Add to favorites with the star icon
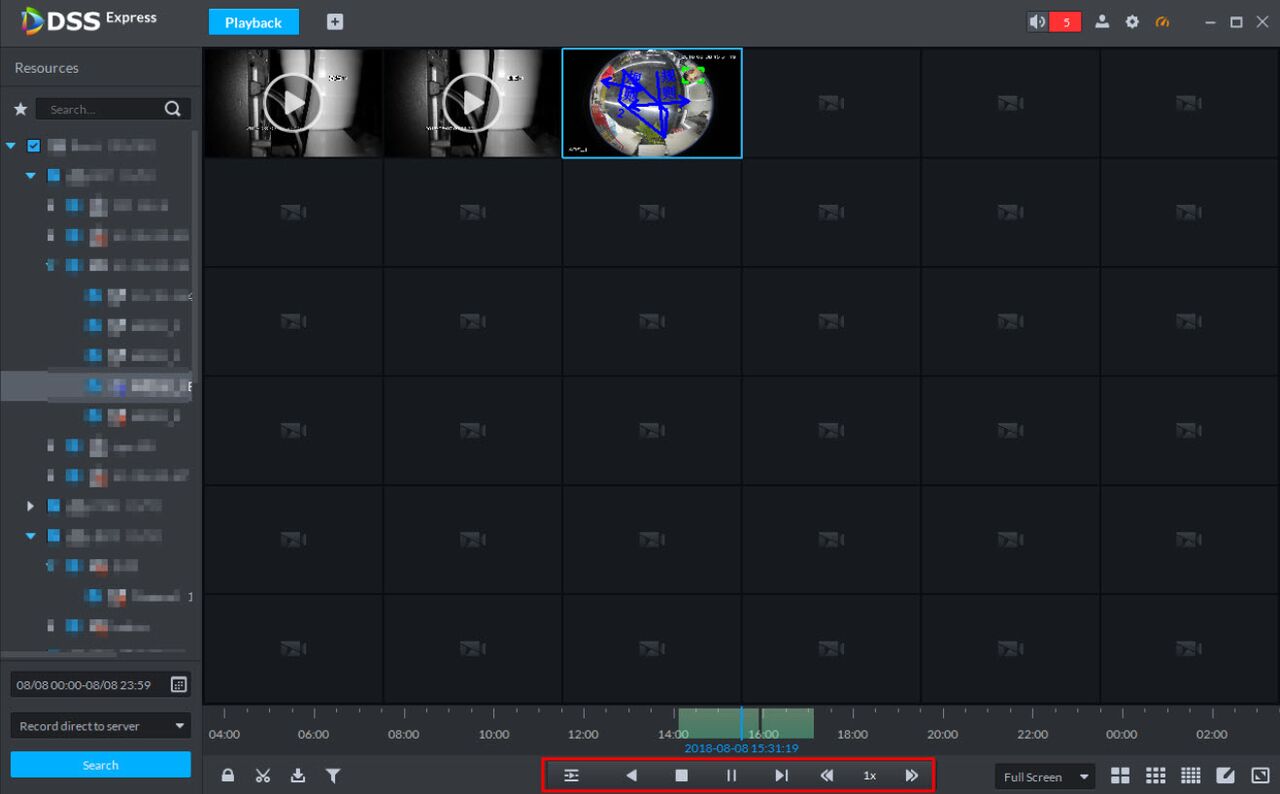 [20, 109]
